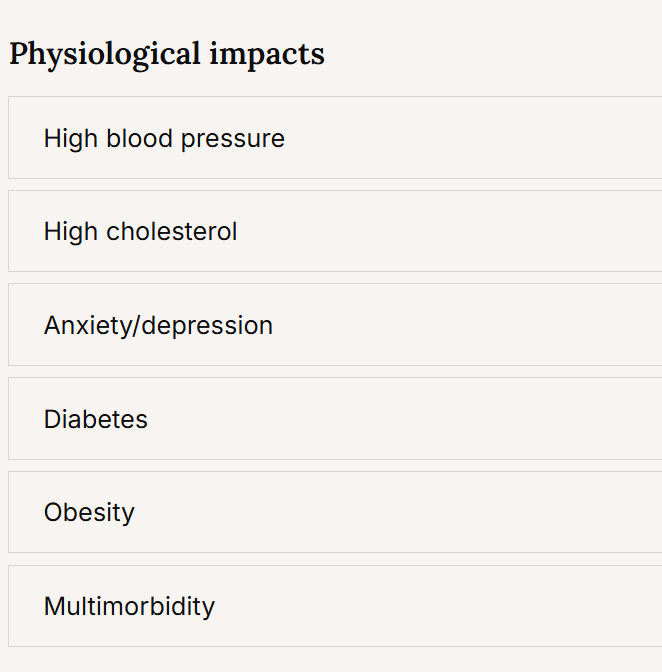This screenshot has height=672, width=662.
Task: Click the 'High cholesterol' label text
Action: click(x=141, y=232)
